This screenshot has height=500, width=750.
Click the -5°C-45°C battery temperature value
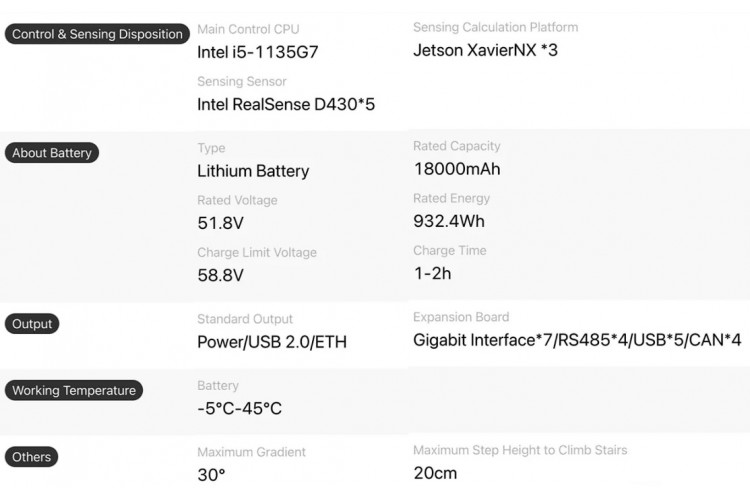(x=240, y=408)
